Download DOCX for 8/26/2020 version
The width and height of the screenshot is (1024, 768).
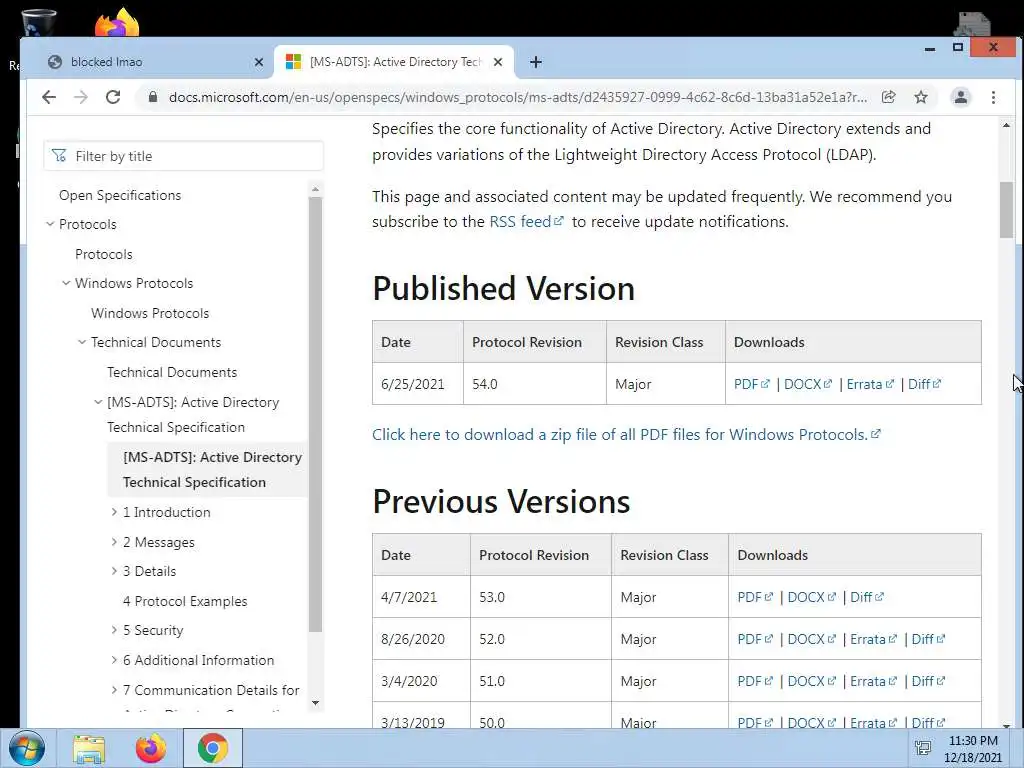[x=811, y=639]
